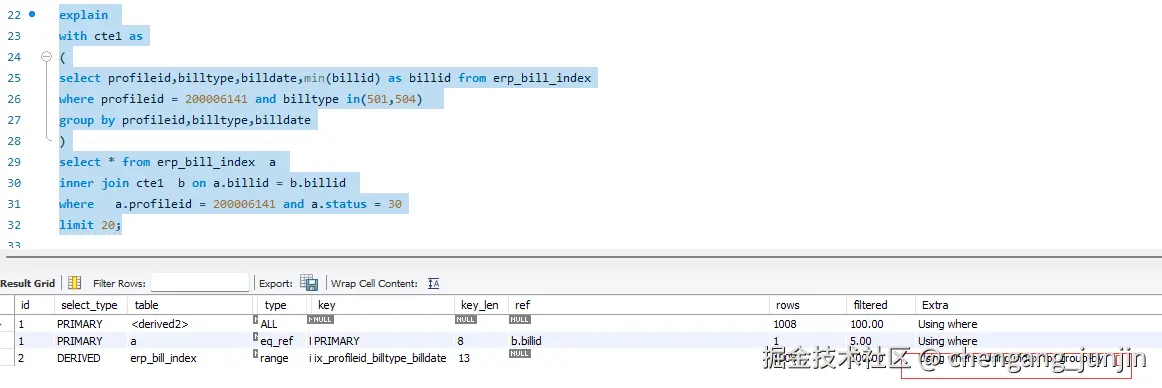Place cursor on 'with cte1 as' line
Image resolution: width=1162 pixels, height=388 pixels.
(101, 36)
